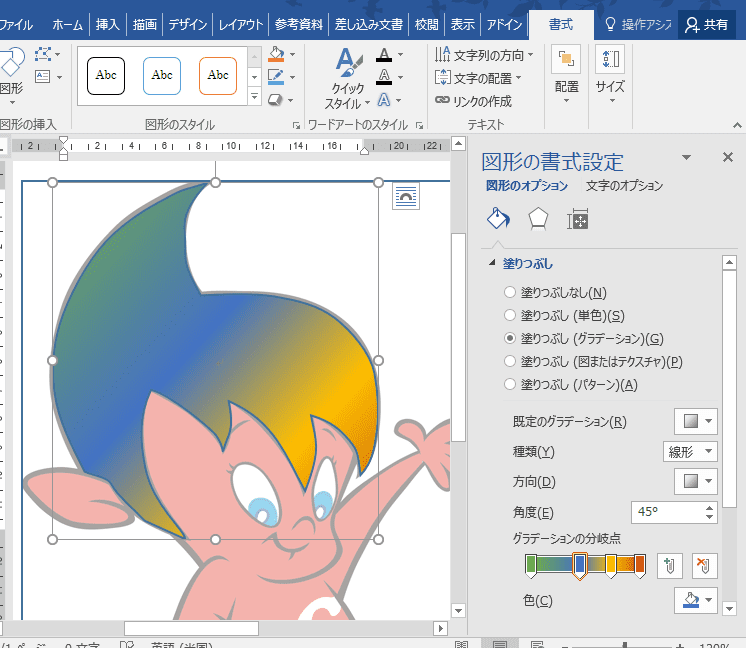Collapse the 塗りつぶし section triangle
746x648 pixels.
pyautogui.click(x=492, y=263)
